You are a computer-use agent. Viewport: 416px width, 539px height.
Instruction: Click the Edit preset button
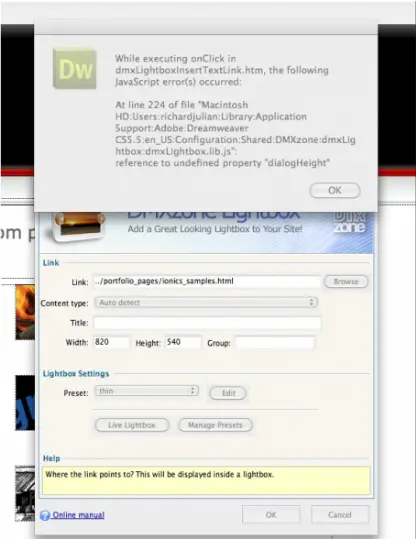tap(228, 393)
